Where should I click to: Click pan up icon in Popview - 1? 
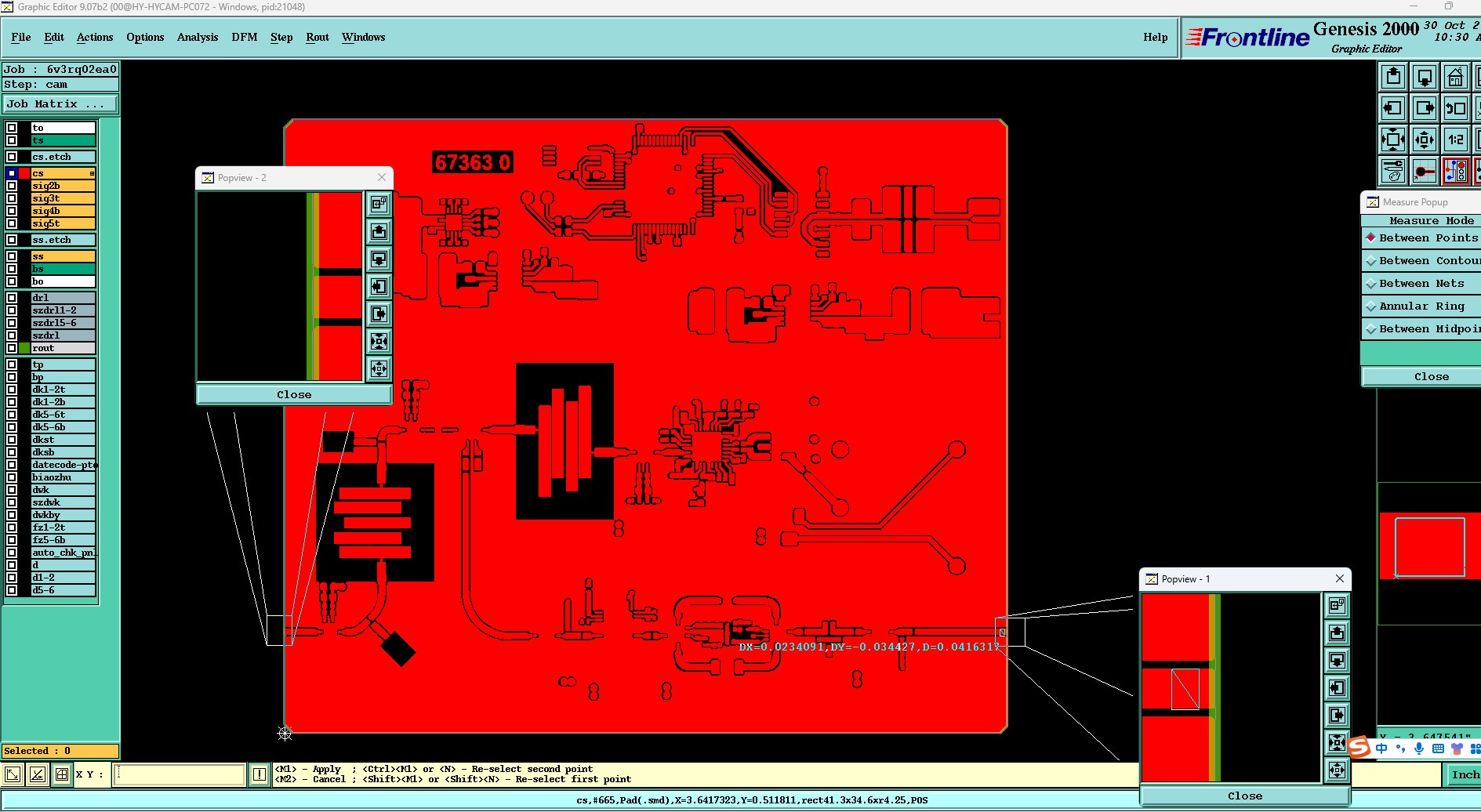pyautogui.click(x=1338, y=633)
